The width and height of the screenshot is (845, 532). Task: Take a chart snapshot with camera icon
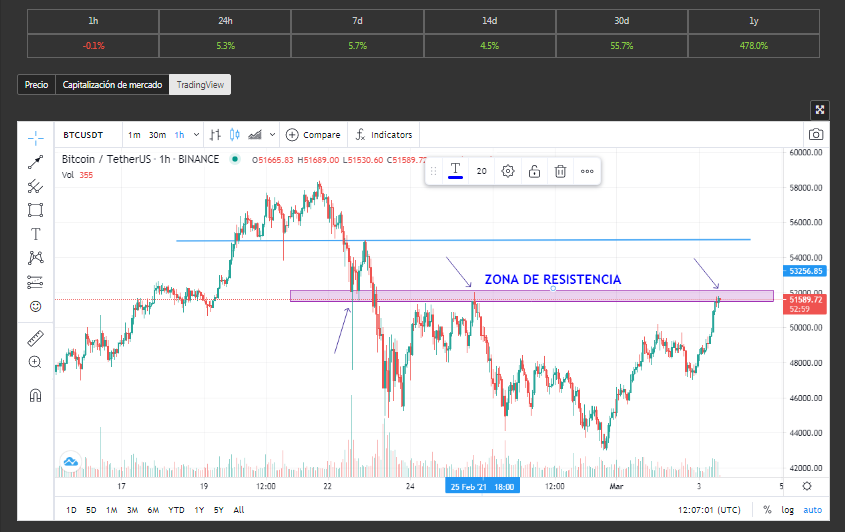pos(816,134)
